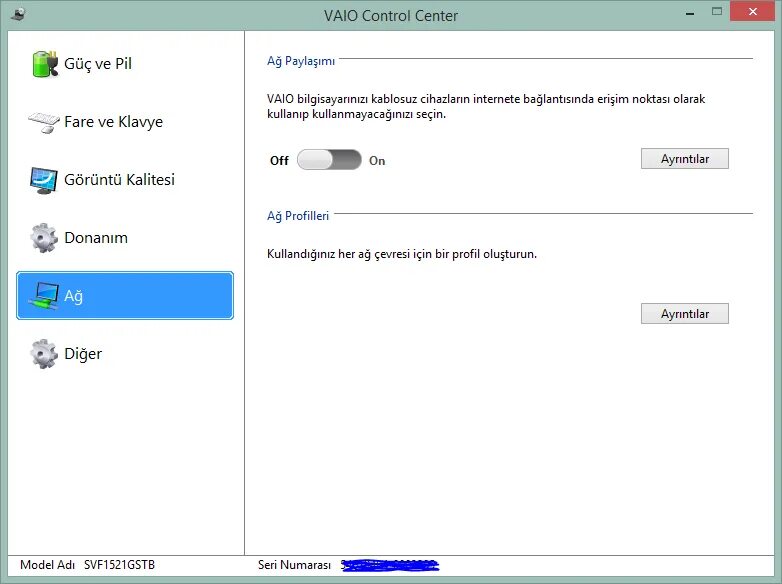Close the VAIO Control Center window

(x=752, y=11)
